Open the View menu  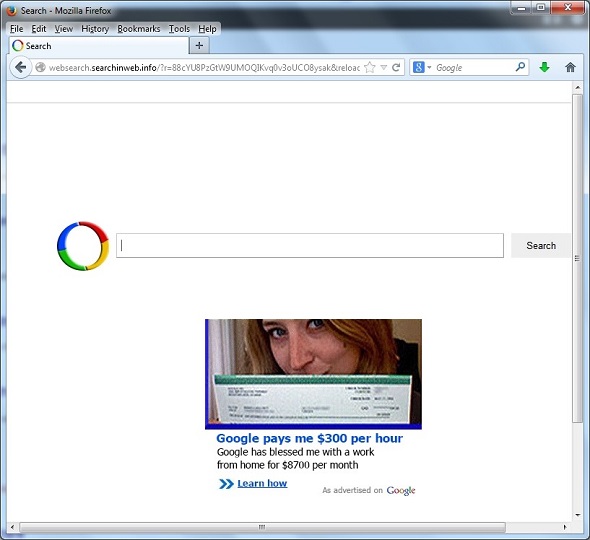pos(64,29)
